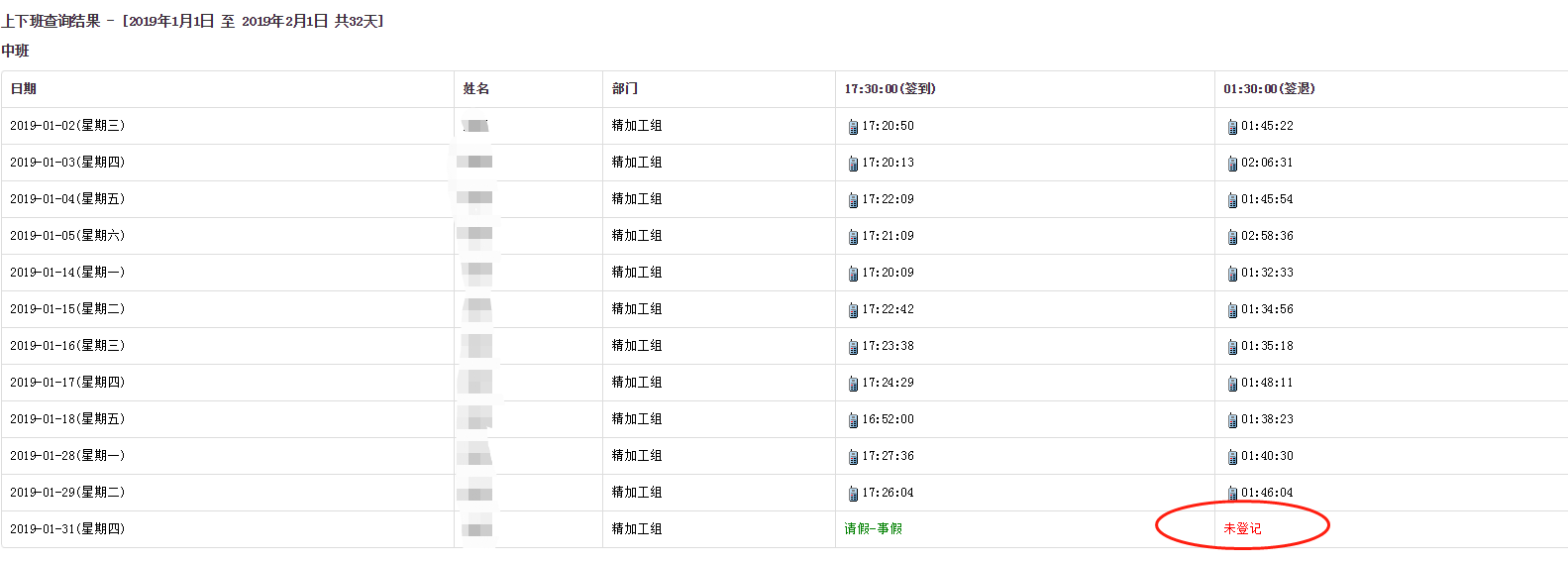Click the red 未登记 sign-out status
Screen dimensions: 1568x564
[1242, 529]
